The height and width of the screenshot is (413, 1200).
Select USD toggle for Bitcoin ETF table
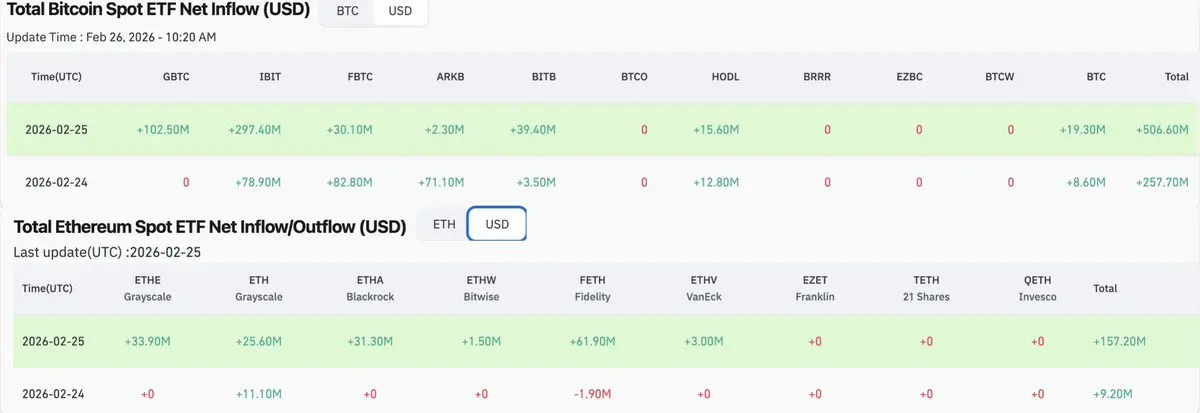400,12
